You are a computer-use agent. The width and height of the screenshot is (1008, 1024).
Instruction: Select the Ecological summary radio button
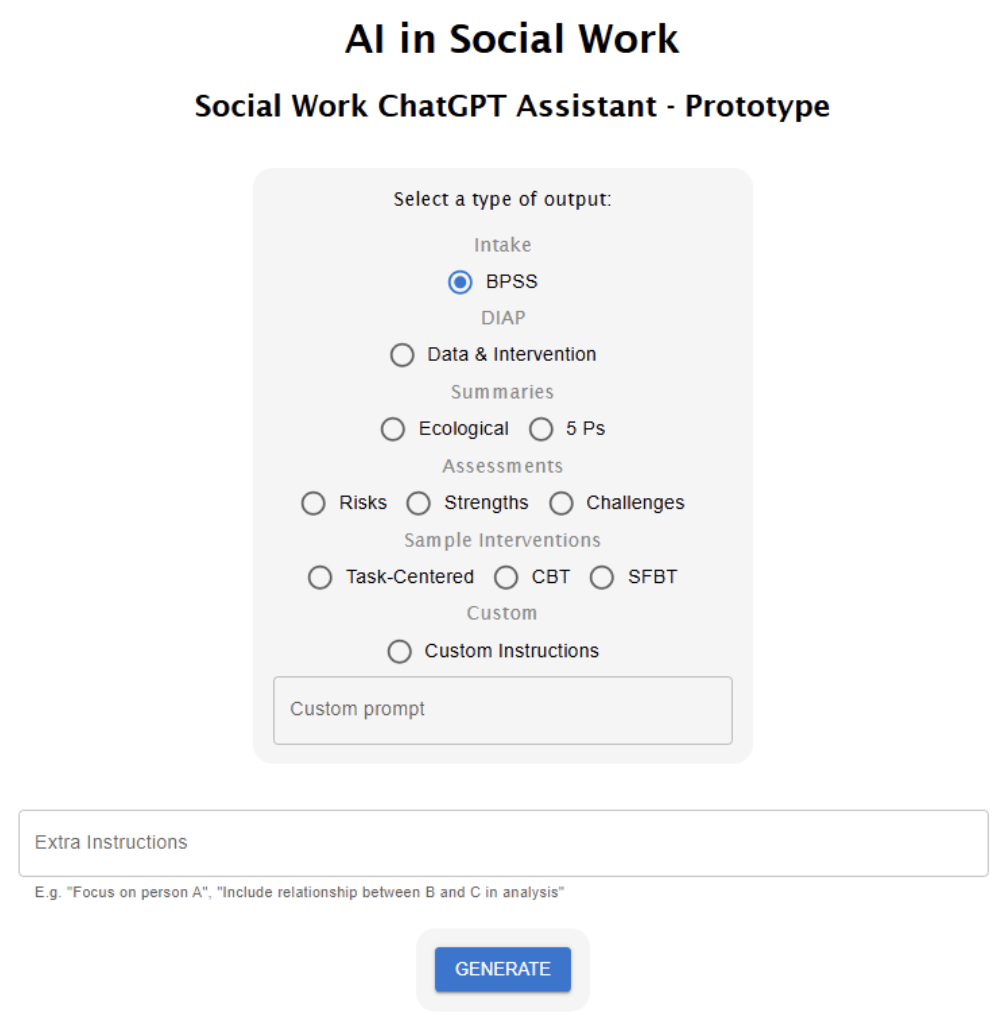click(x=393, y=429)
